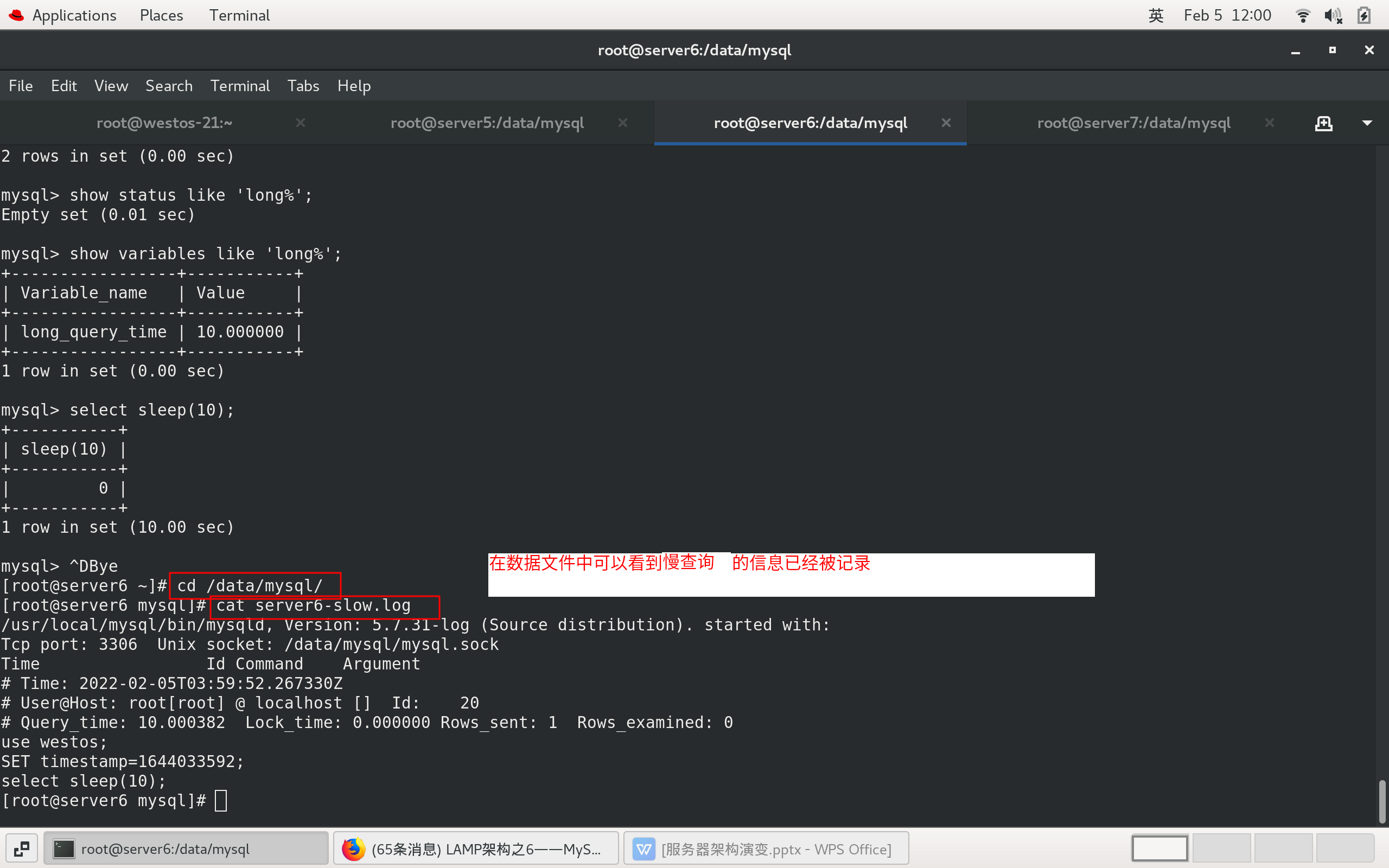Click the battery status icon
Image resolution: width=1389 pixels, height=868 pixels.
(1365, 16)
